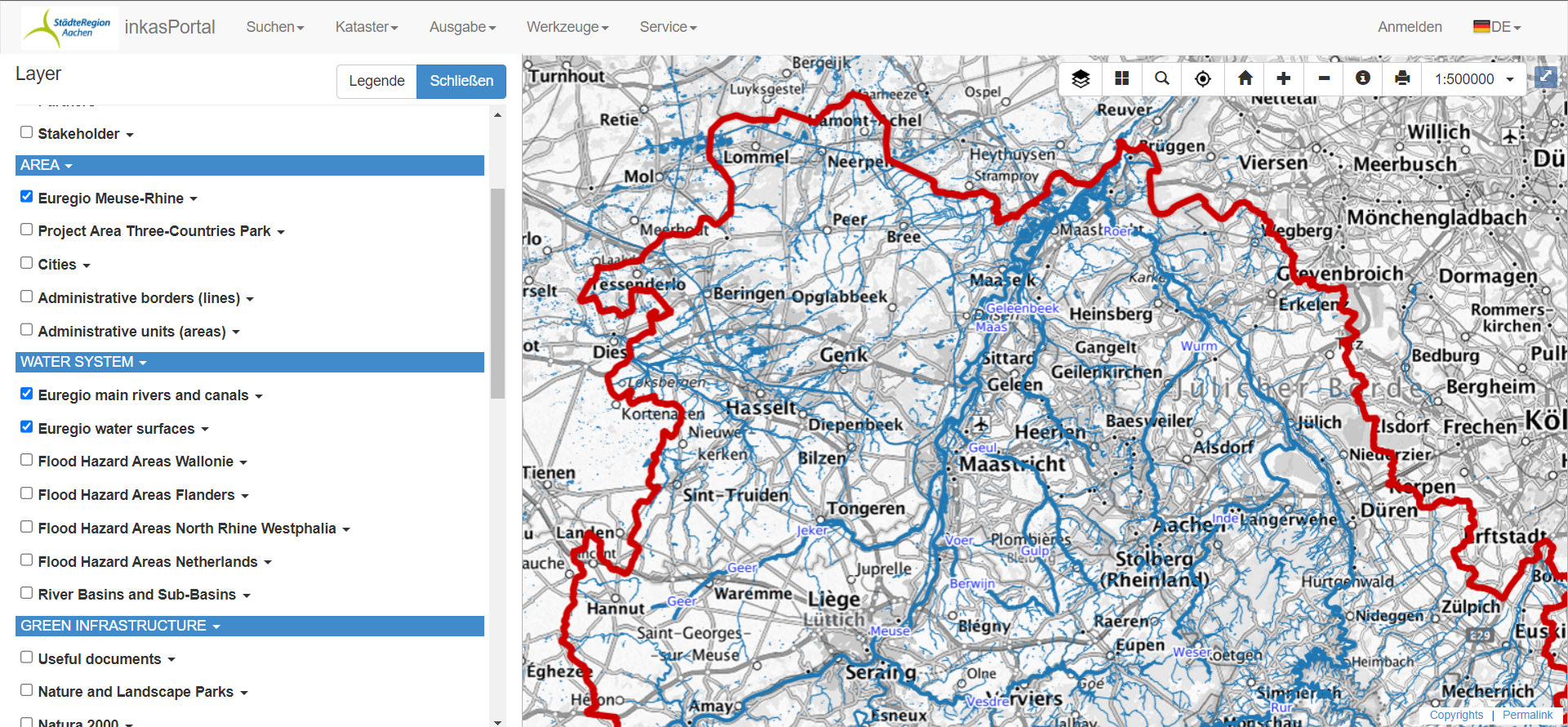Viewport: 1568px width, 727px height.
Task: Expand map to fullscreen
Action: [1545, 77]
